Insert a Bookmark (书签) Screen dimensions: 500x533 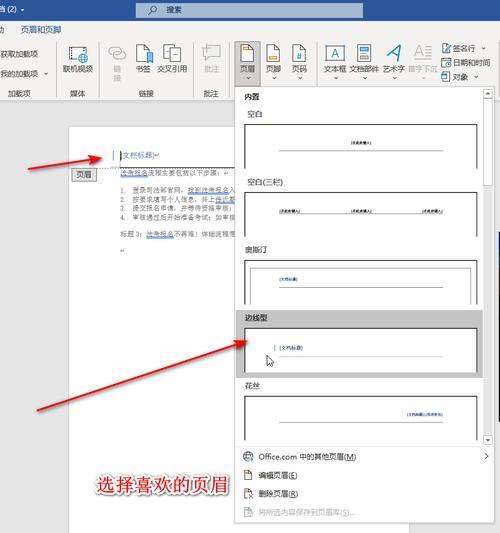(143, 58)
